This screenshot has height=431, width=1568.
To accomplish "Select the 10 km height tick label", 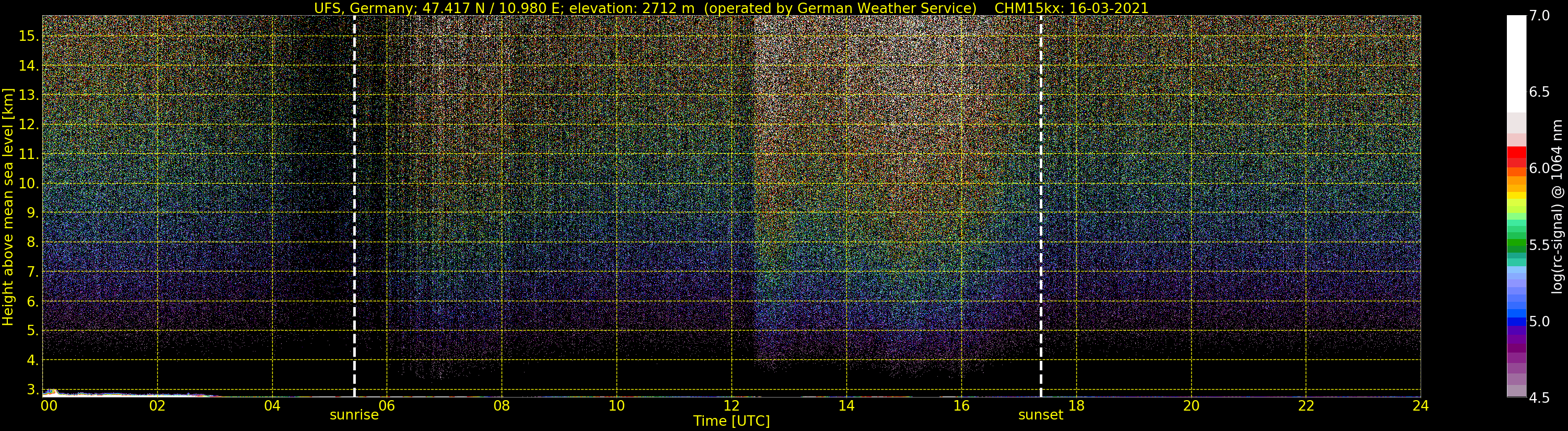I will (28, 184).
